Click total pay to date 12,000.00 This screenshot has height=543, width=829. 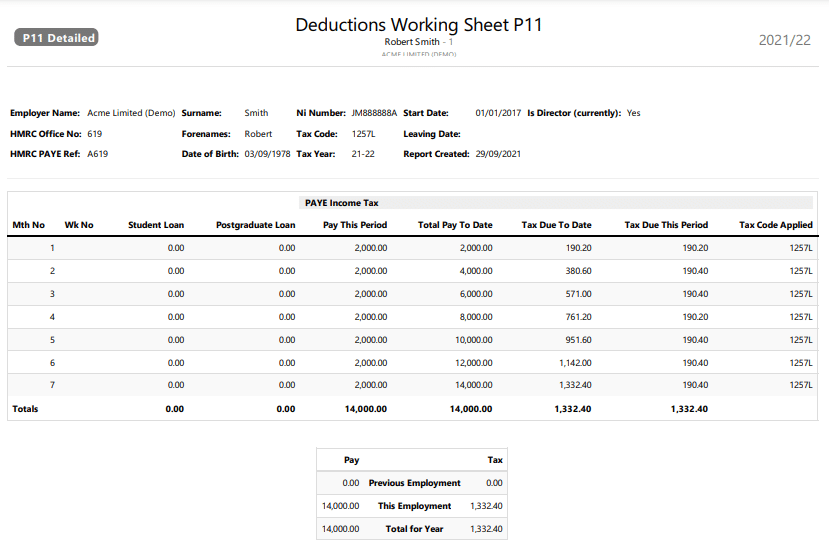coord(474,363)
